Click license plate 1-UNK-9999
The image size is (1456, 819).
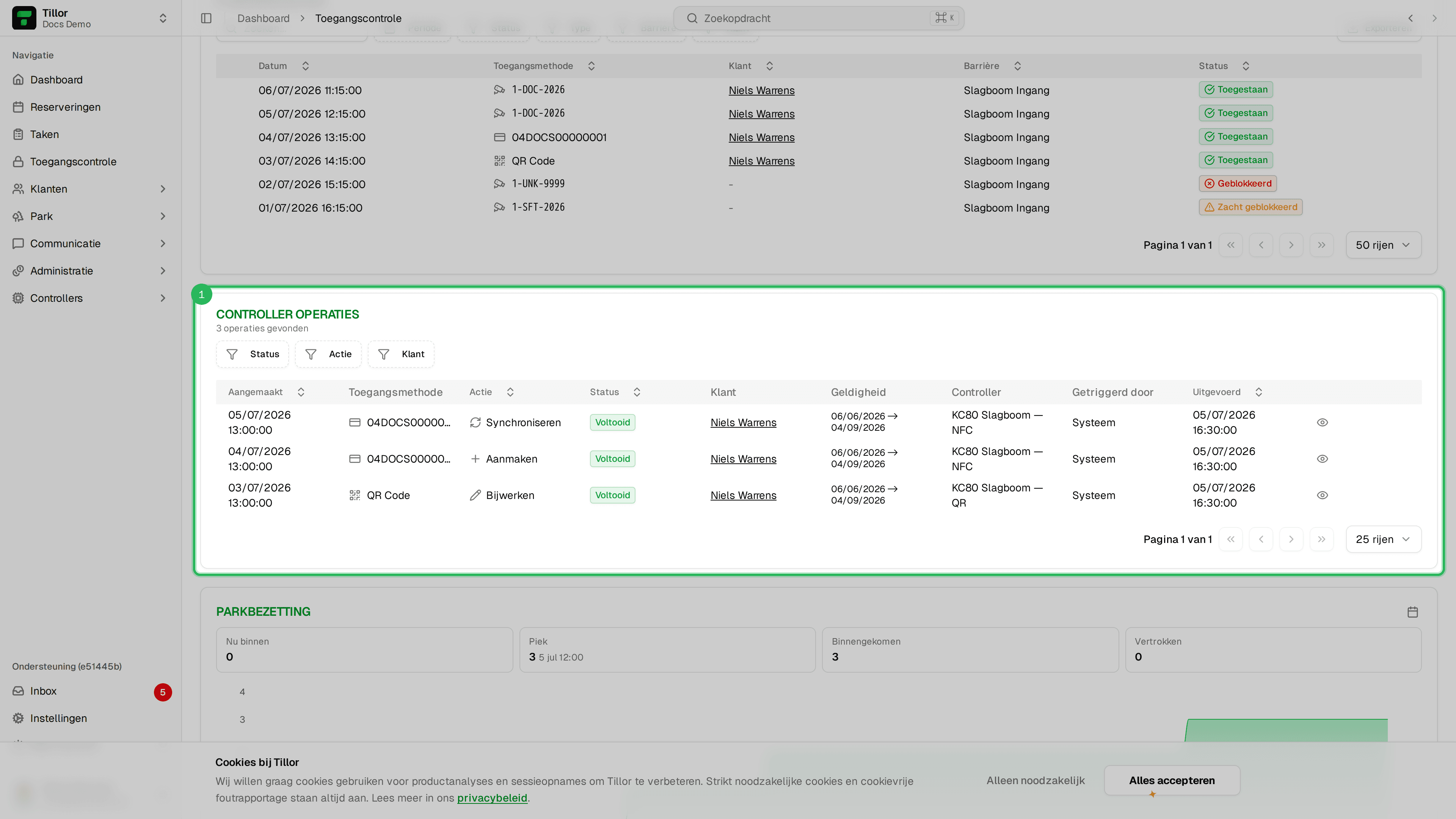coord(538,184)
